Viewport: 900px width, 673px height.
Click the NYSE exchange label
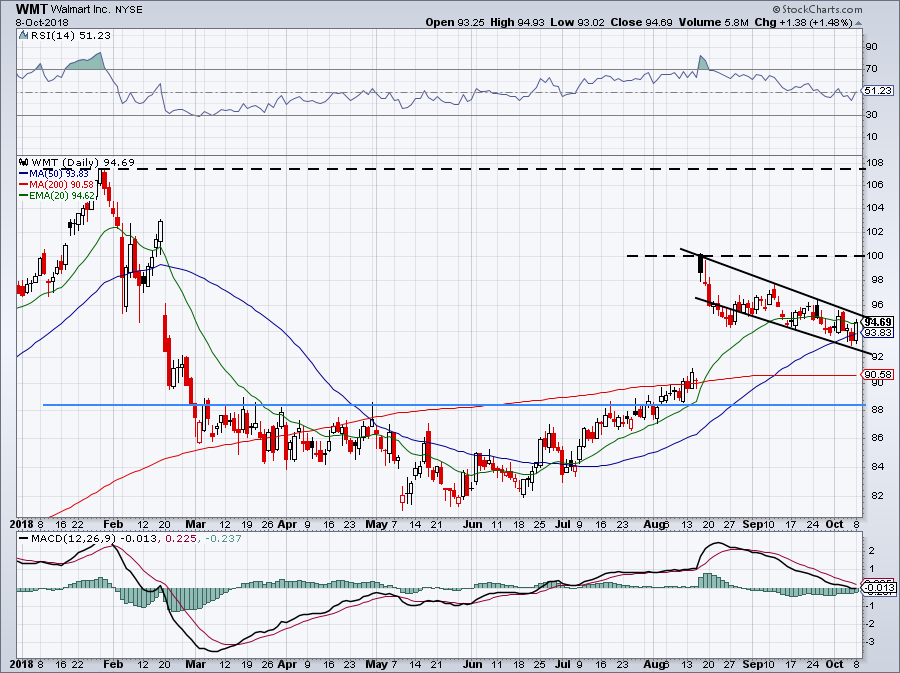pos(129,10)
